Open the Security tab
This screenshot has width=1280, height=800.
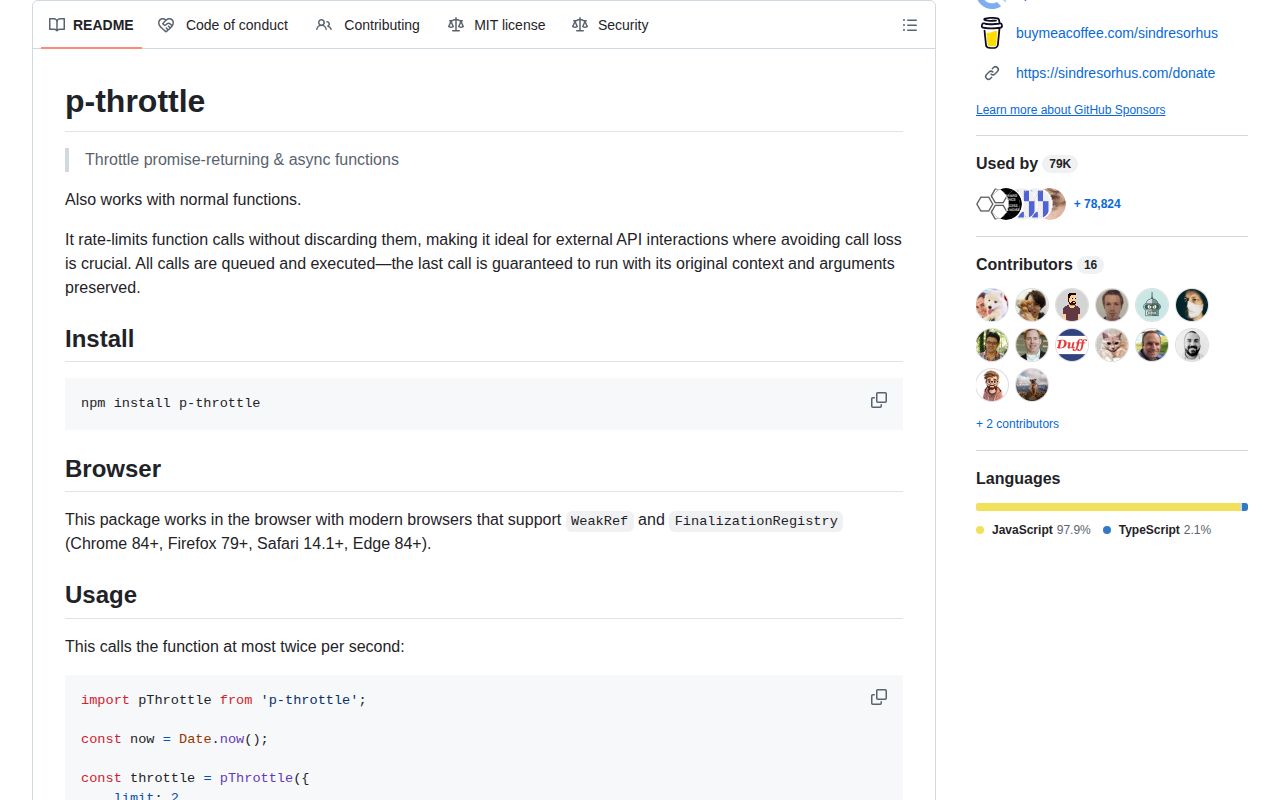[x=610, y=25]
